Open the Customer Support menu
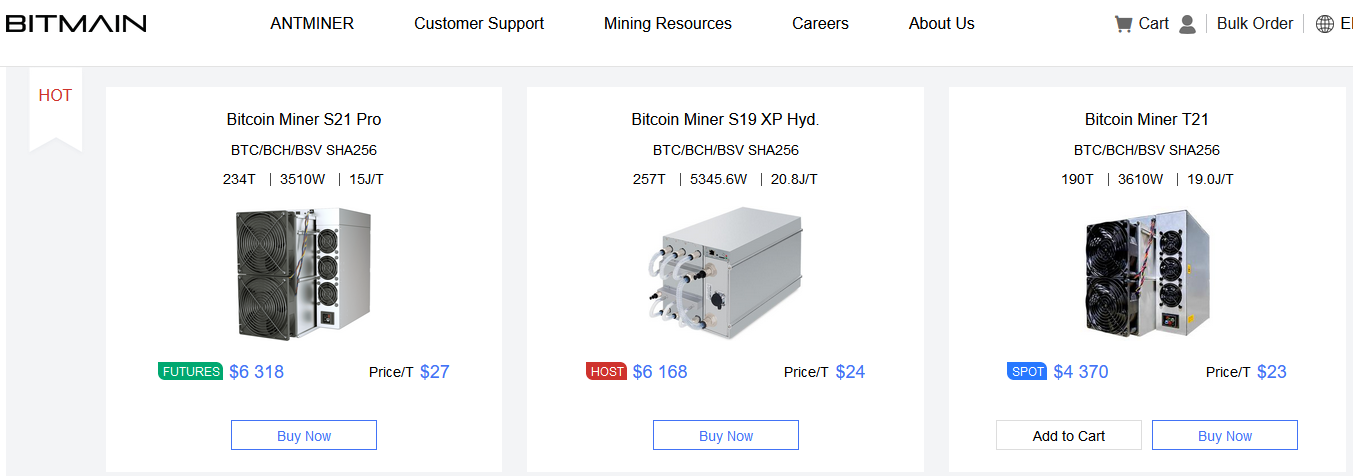Viewport: 1353px width, 476px height. coord(479,23)
